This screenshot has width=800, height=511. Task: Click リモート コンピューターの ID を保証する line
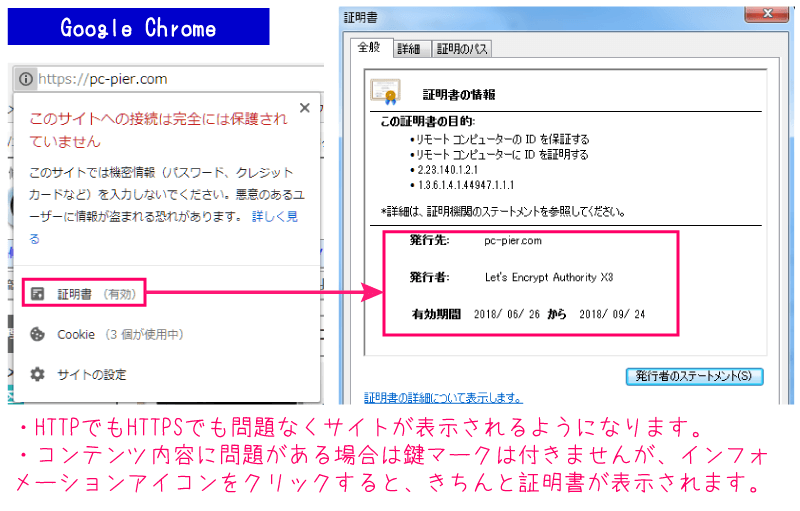[x=502, y=139]
